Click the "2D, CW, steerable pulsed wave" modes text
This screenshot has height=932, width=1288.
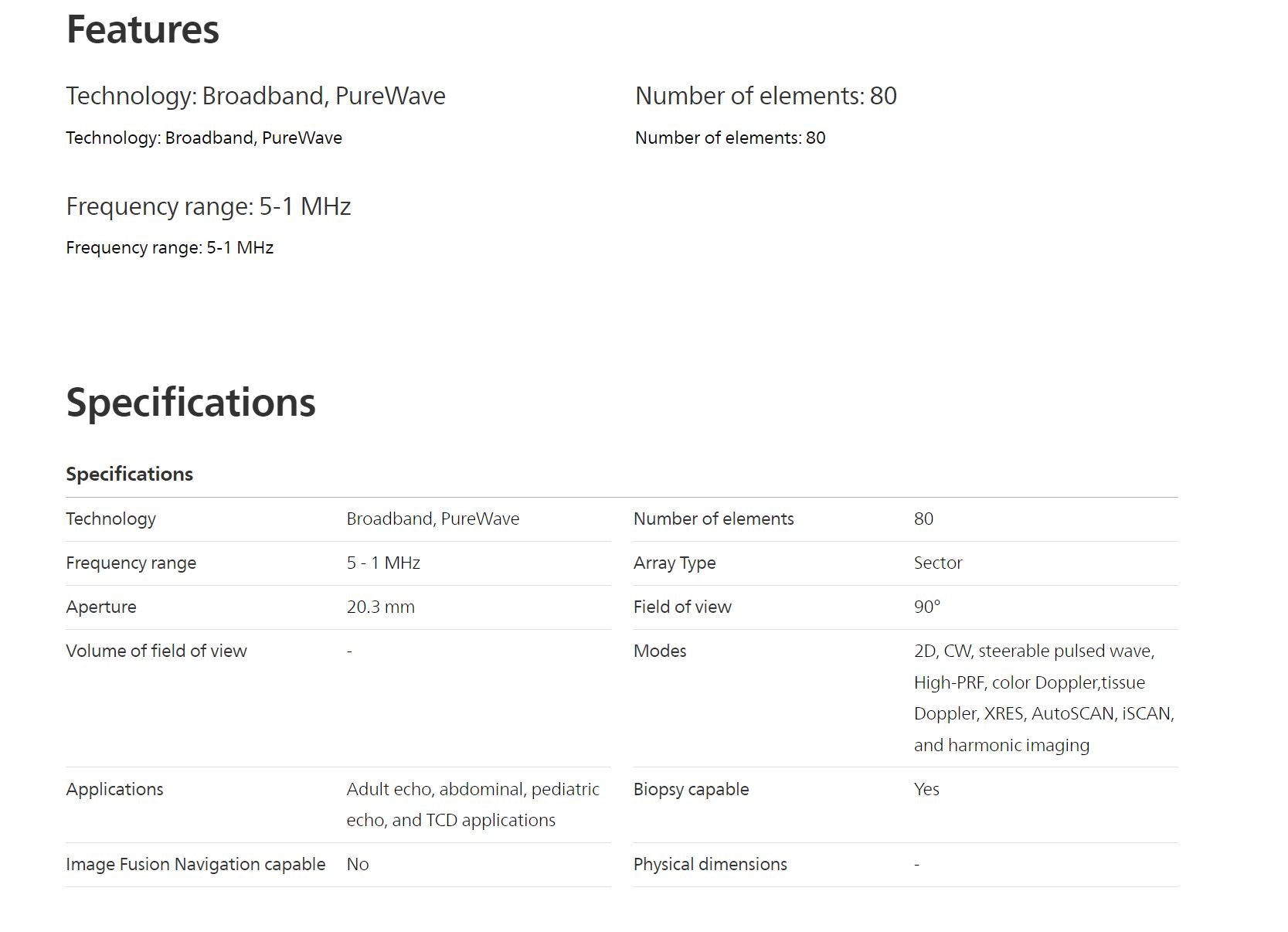(1034, 651)
